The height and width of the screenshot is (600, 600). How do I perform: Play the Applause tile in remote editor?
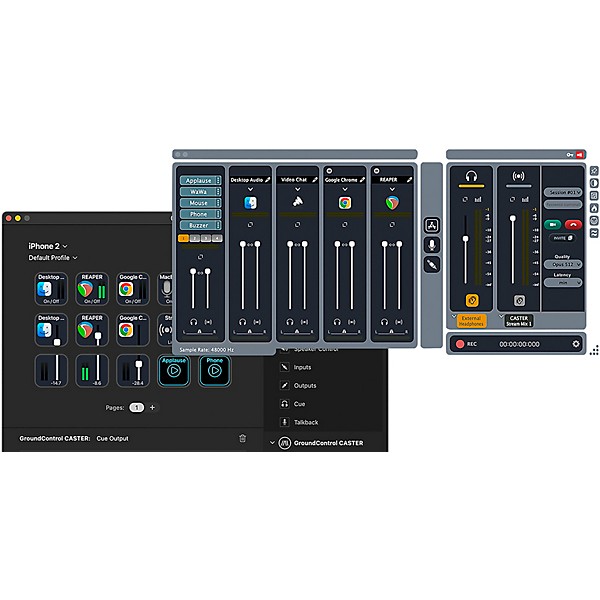174,370
